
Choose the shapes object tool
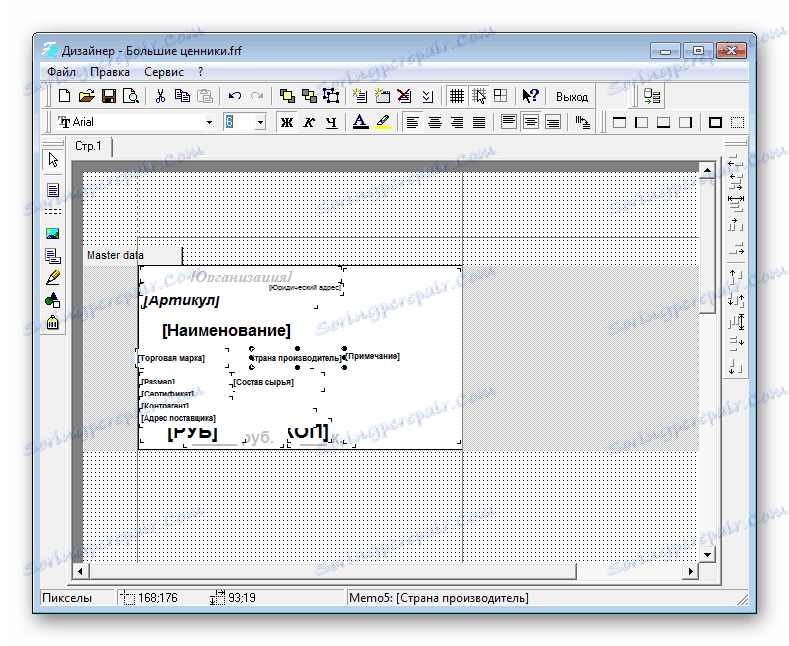[x=53, y=300]
